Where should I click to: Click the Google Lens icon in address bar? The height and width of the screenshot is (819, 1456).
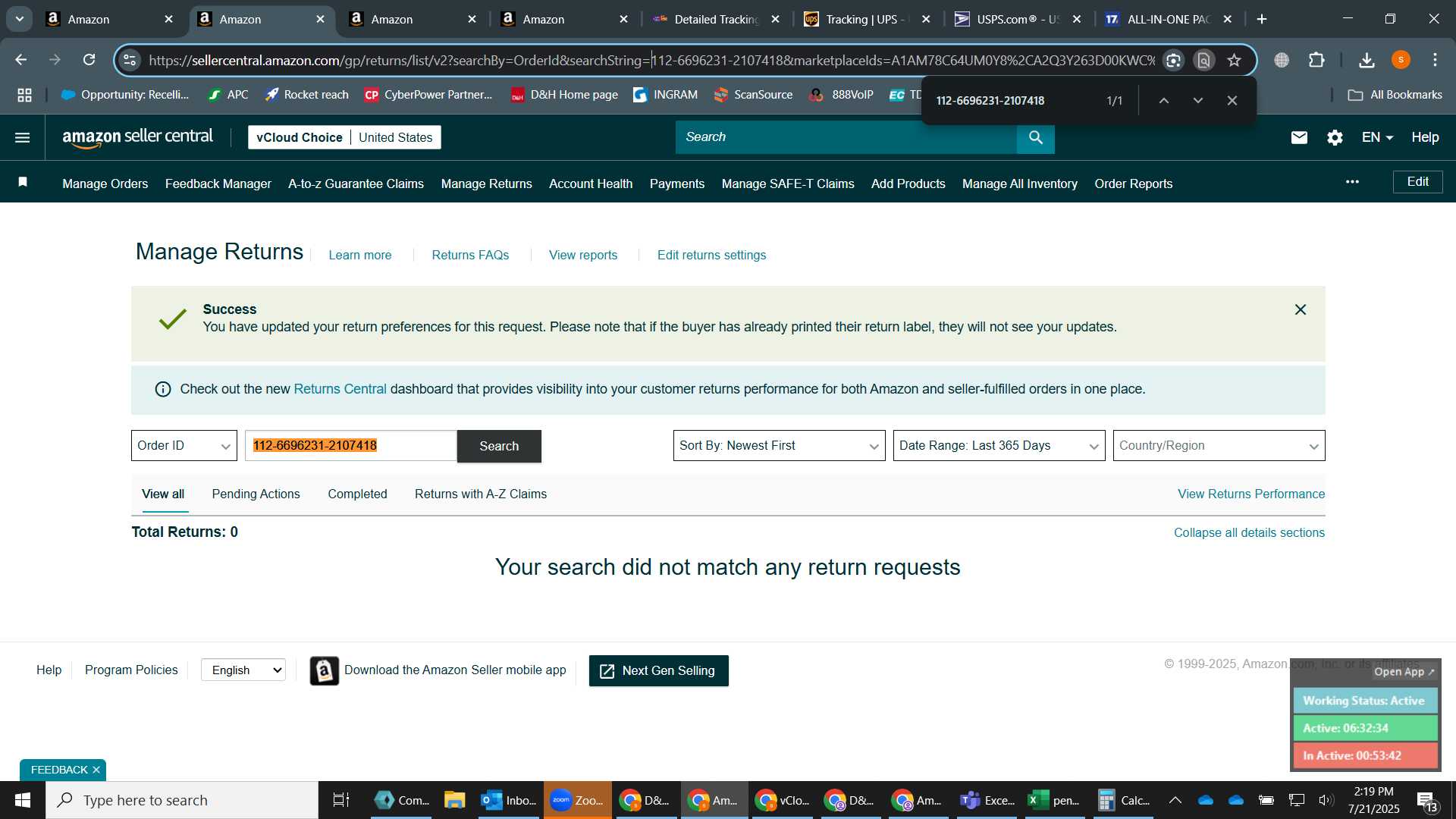pos(1173,60)
